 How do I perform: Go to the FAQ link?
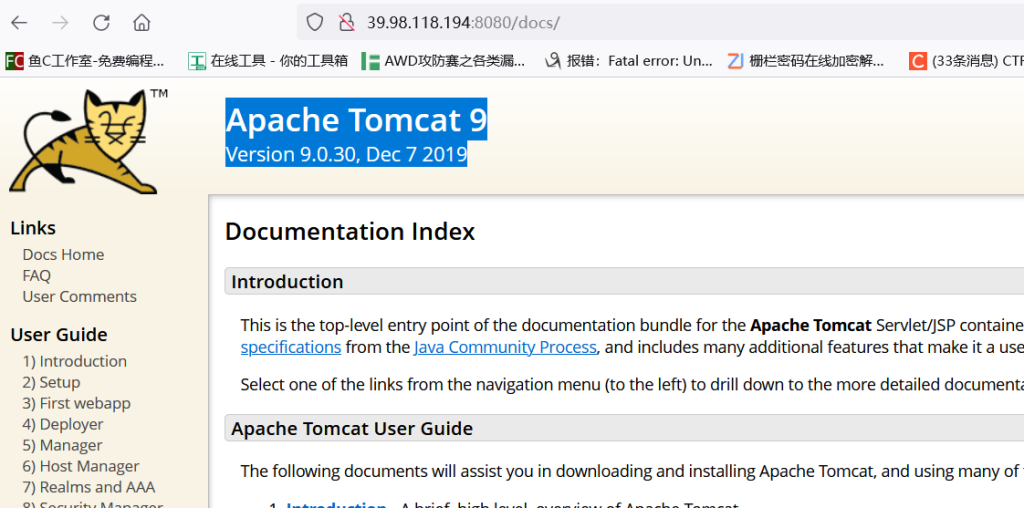tap(36, 276)
